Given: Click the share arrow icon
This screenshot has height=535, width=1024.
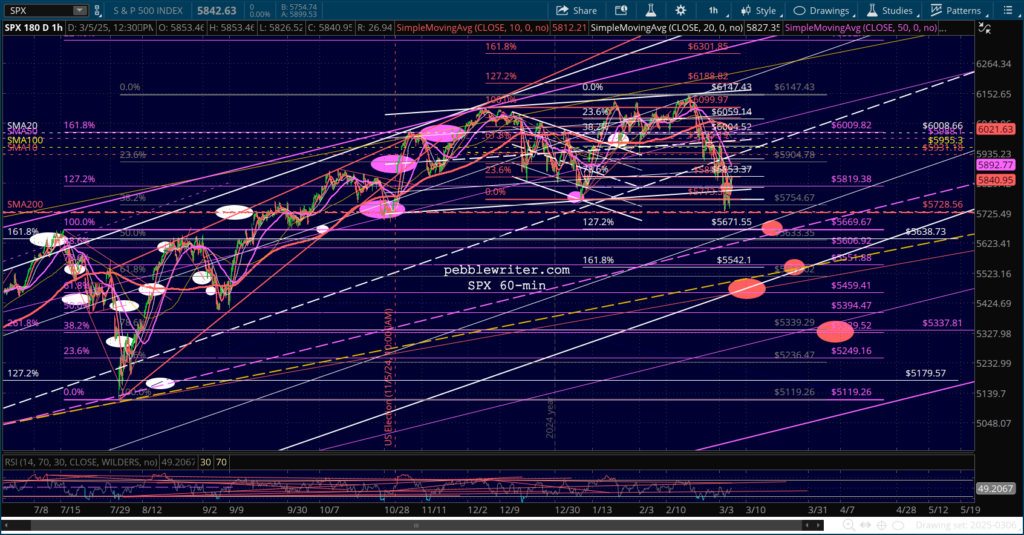Looking at the screenshot, I should (x=562, y=10).
